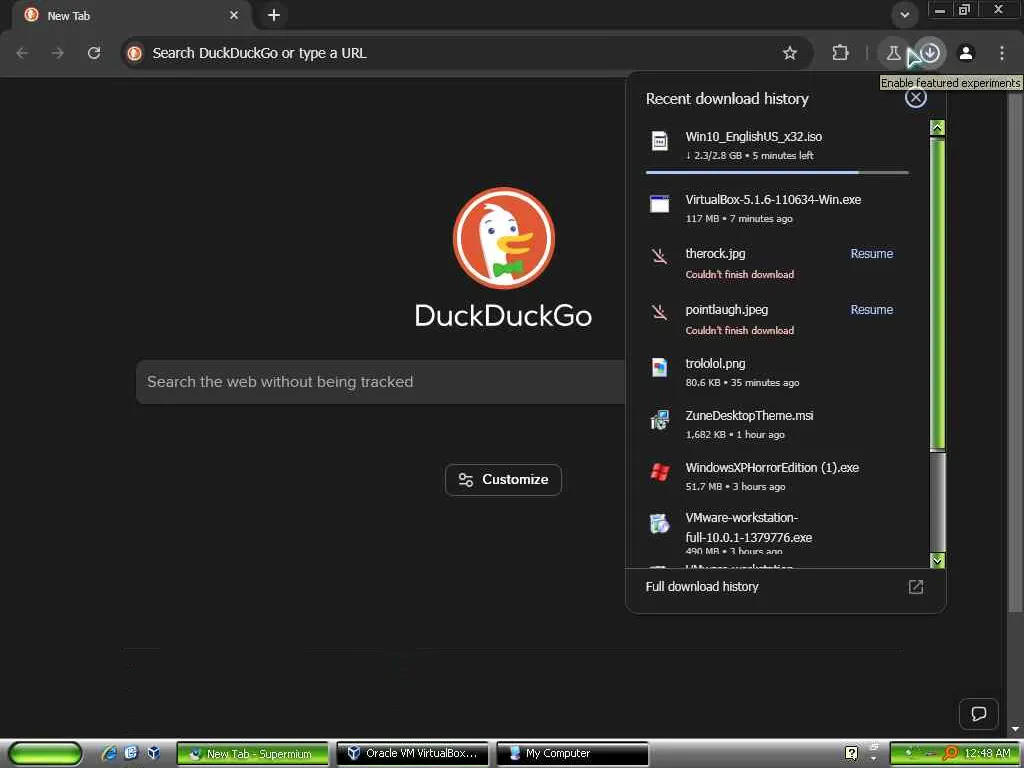
Task: Open the Customize button
Action: (503, 479)
